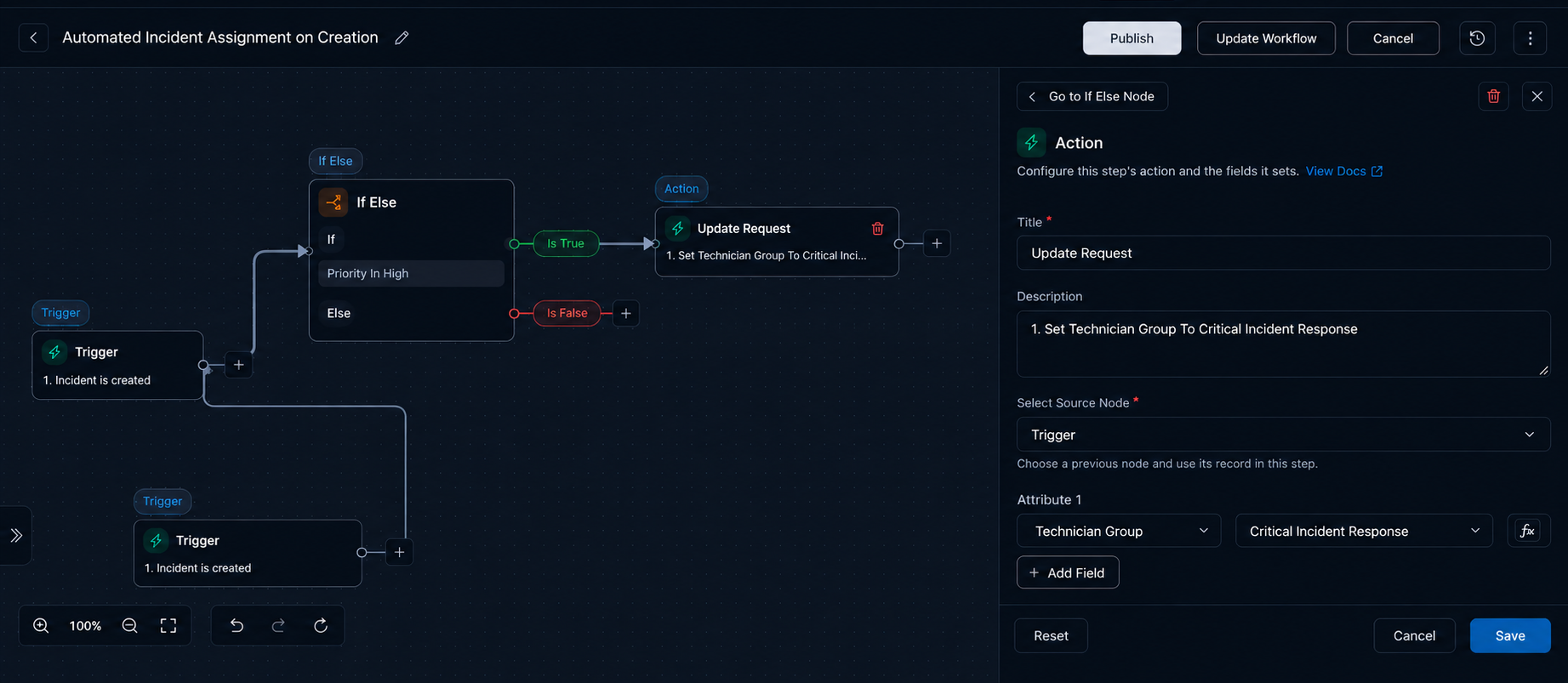1568x683 pixels.
Task: Click lightning icon on lower Trigger node
Action: click(156, 540)
